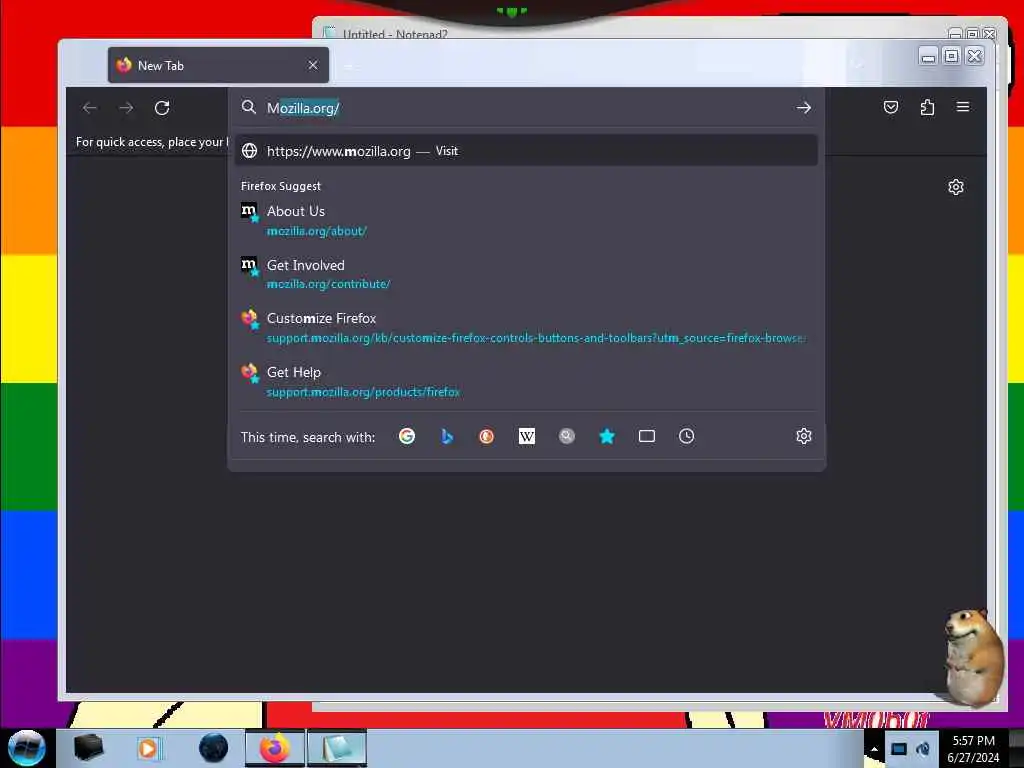The width and height of the screenshot is (1024, 768).
Task: Click the address bar text Mozilla.org/
Action: point(303,108)
